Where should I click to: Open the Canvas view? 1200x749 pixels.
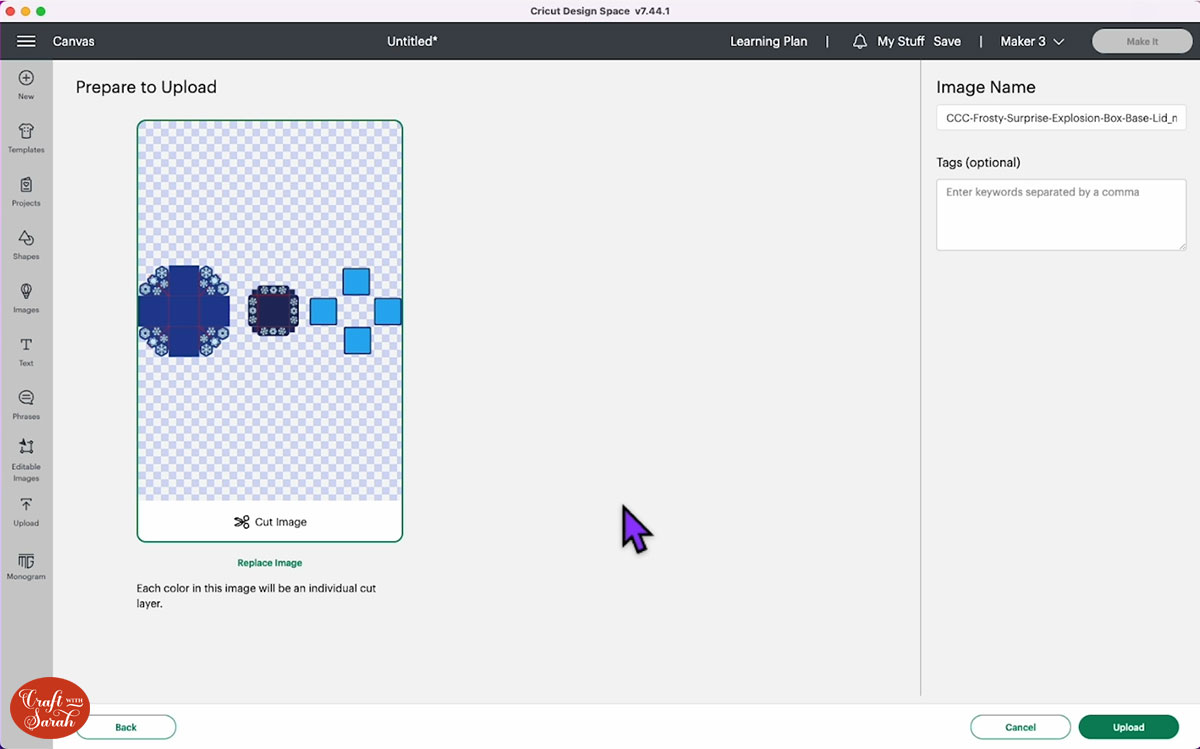pos(74,41)
